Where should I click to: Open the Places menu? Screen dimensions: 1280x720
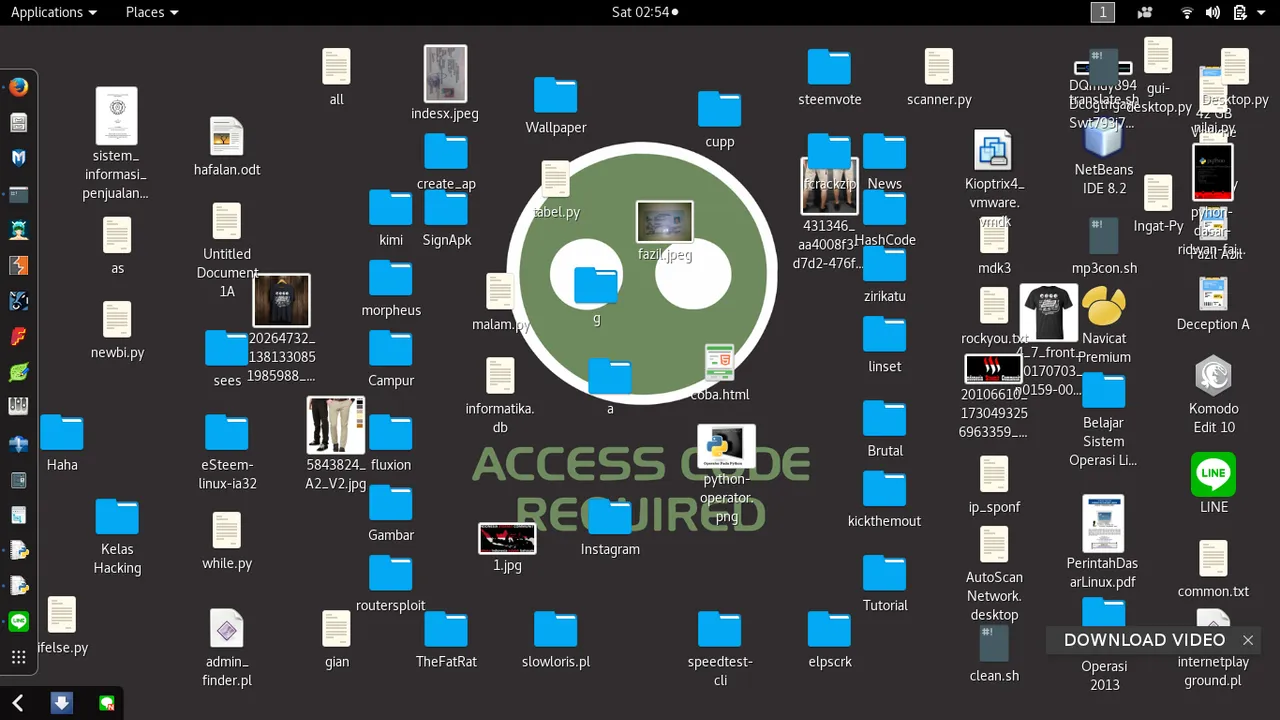pyautogui.click(x=152, y=12)
